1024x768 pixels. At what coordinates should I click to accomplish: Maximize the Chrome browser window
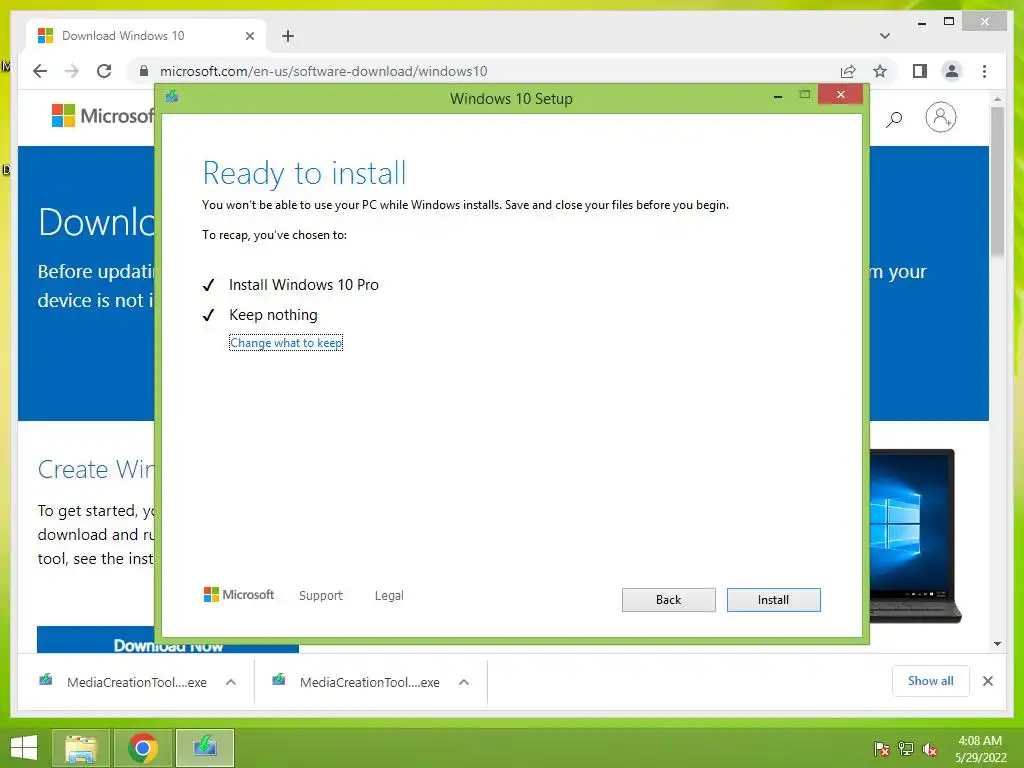pos(949,22)
